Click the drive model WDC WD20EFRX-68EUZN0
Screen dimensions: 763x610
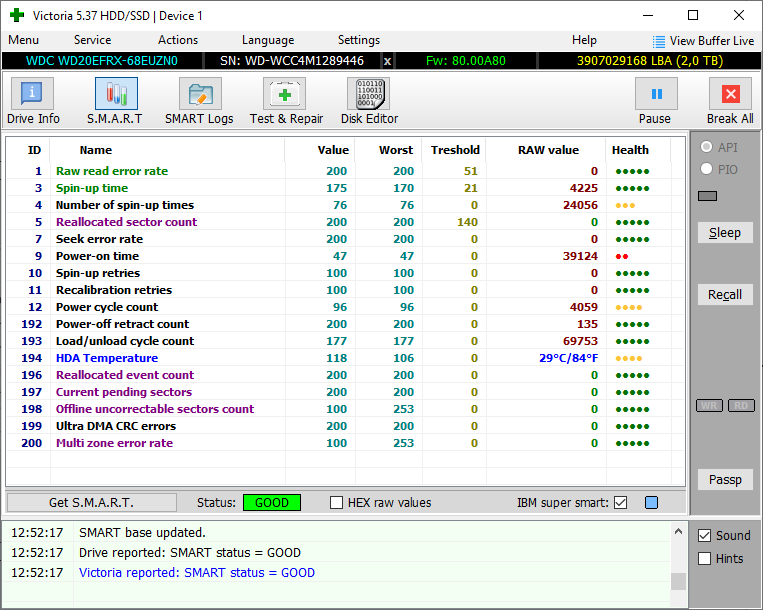click(x=102, y=61)
